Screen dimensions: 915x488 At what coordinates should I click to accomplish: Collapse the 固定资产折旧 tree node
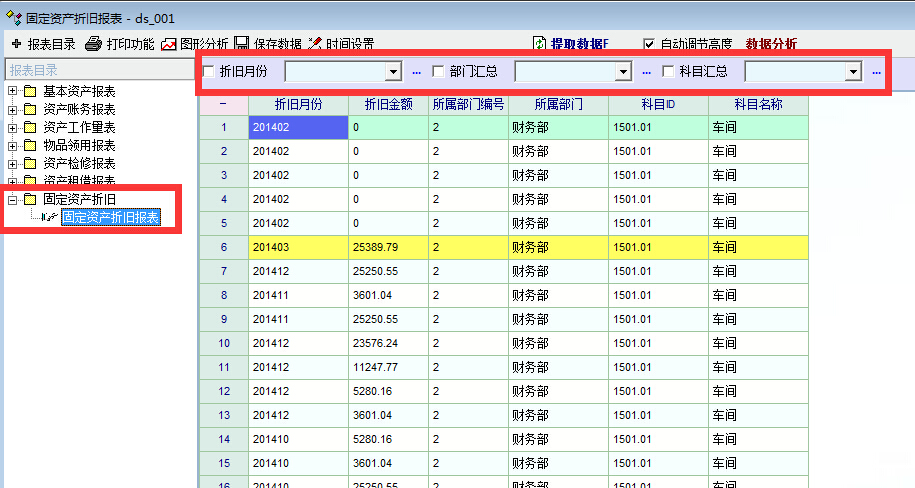(x=12, y=200)
